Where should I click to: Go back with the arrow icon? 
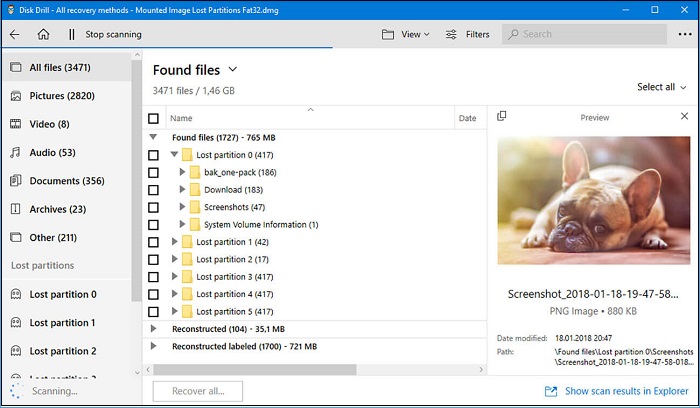pos(15,34)
